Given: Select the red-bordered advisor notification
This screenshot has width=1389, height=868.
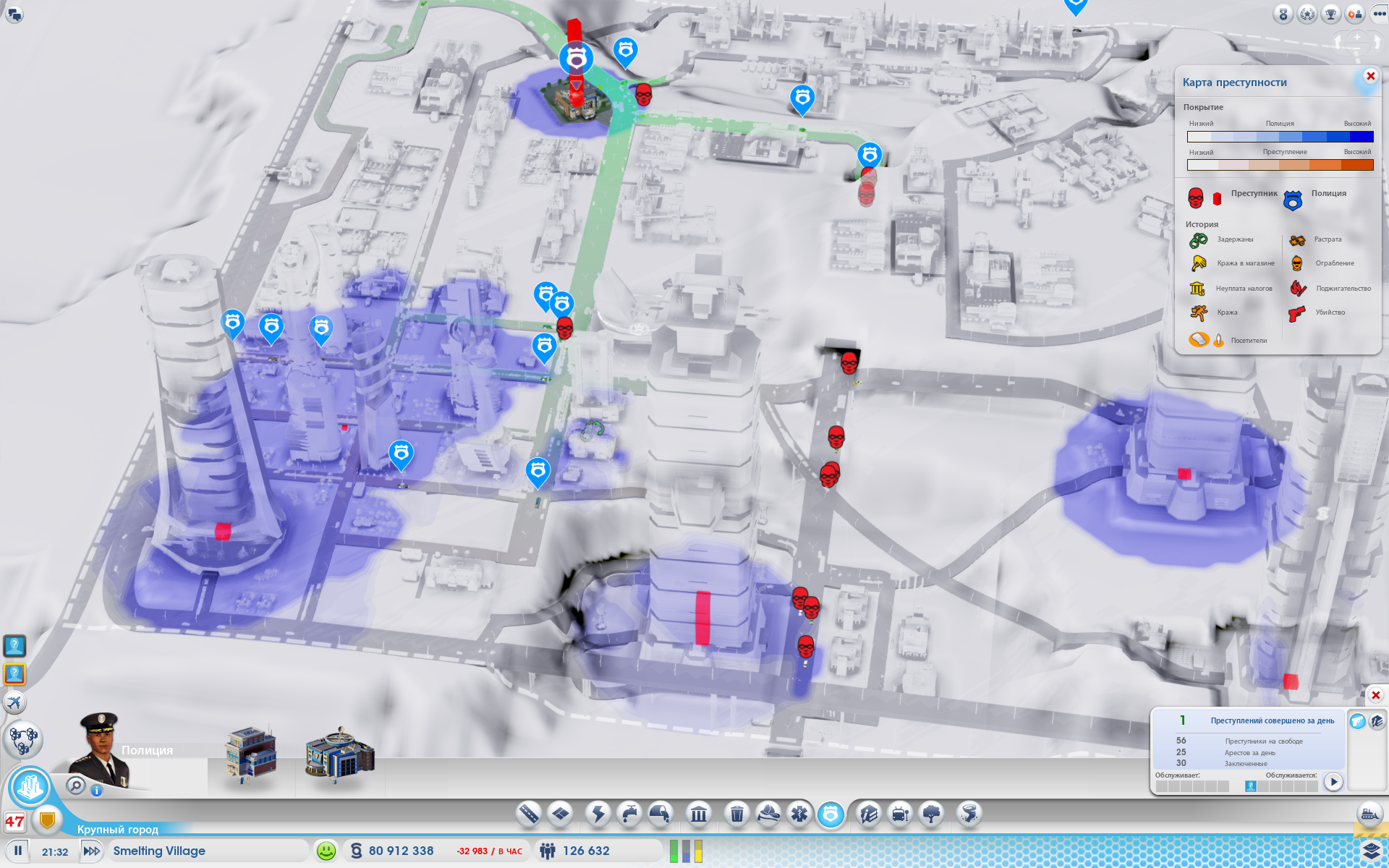Looking at the screenshot, I should tap(14, 674).
